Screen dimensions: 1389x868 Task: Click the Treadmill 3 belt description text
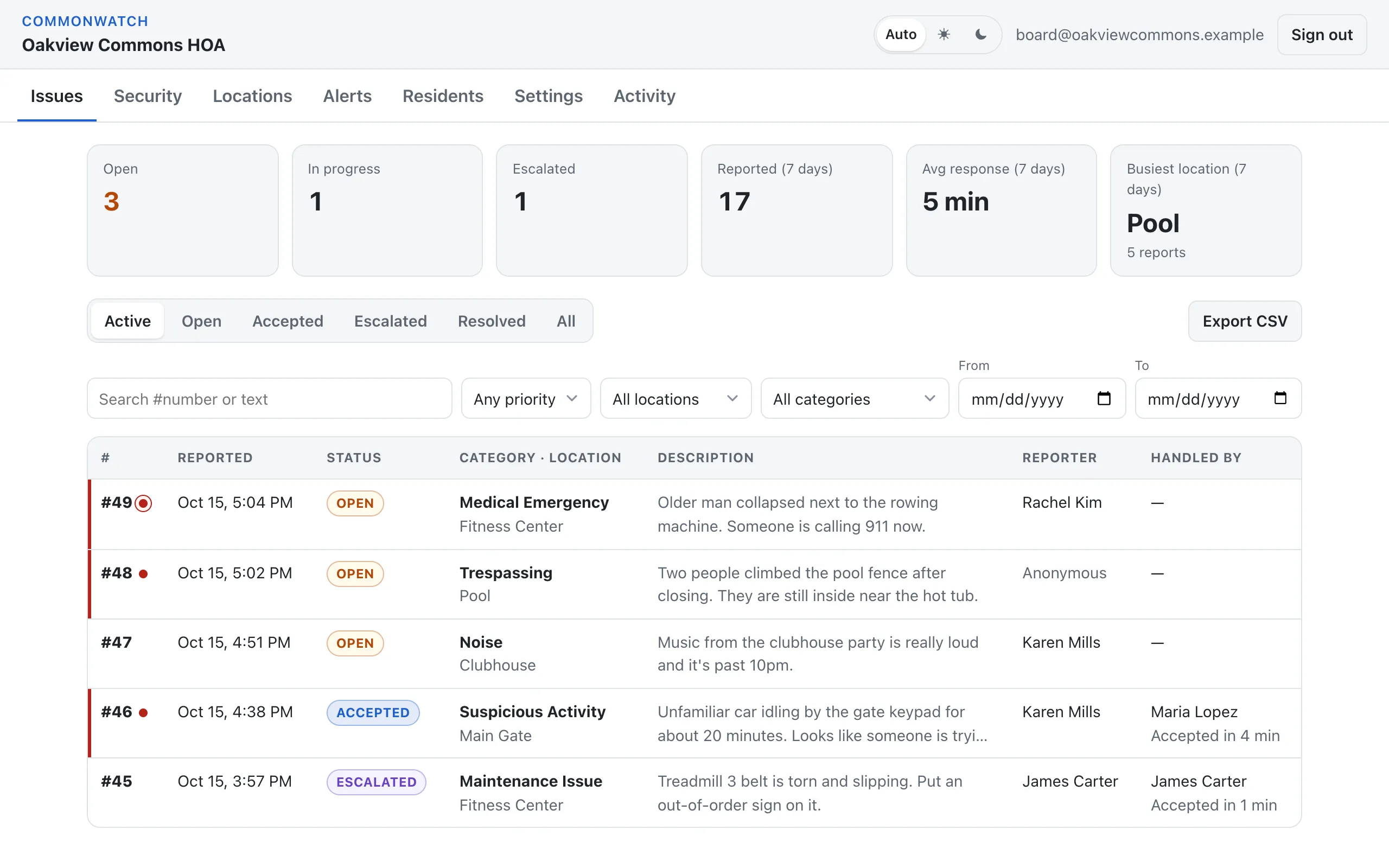(x=810, y=793)
